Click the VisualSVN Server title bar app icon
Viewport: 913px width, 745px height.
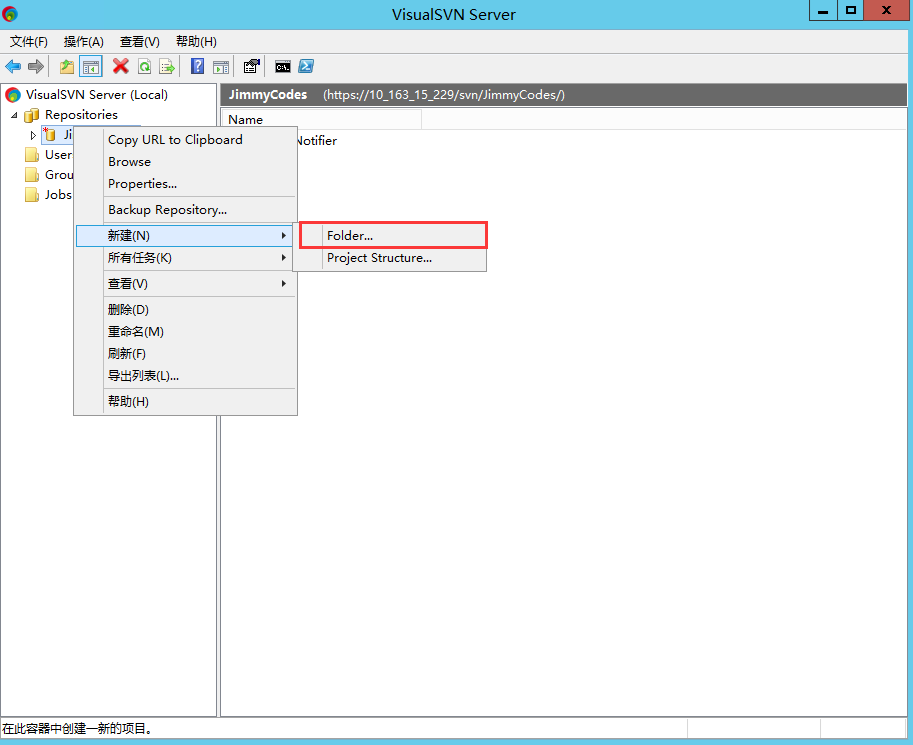pos(10,13)
